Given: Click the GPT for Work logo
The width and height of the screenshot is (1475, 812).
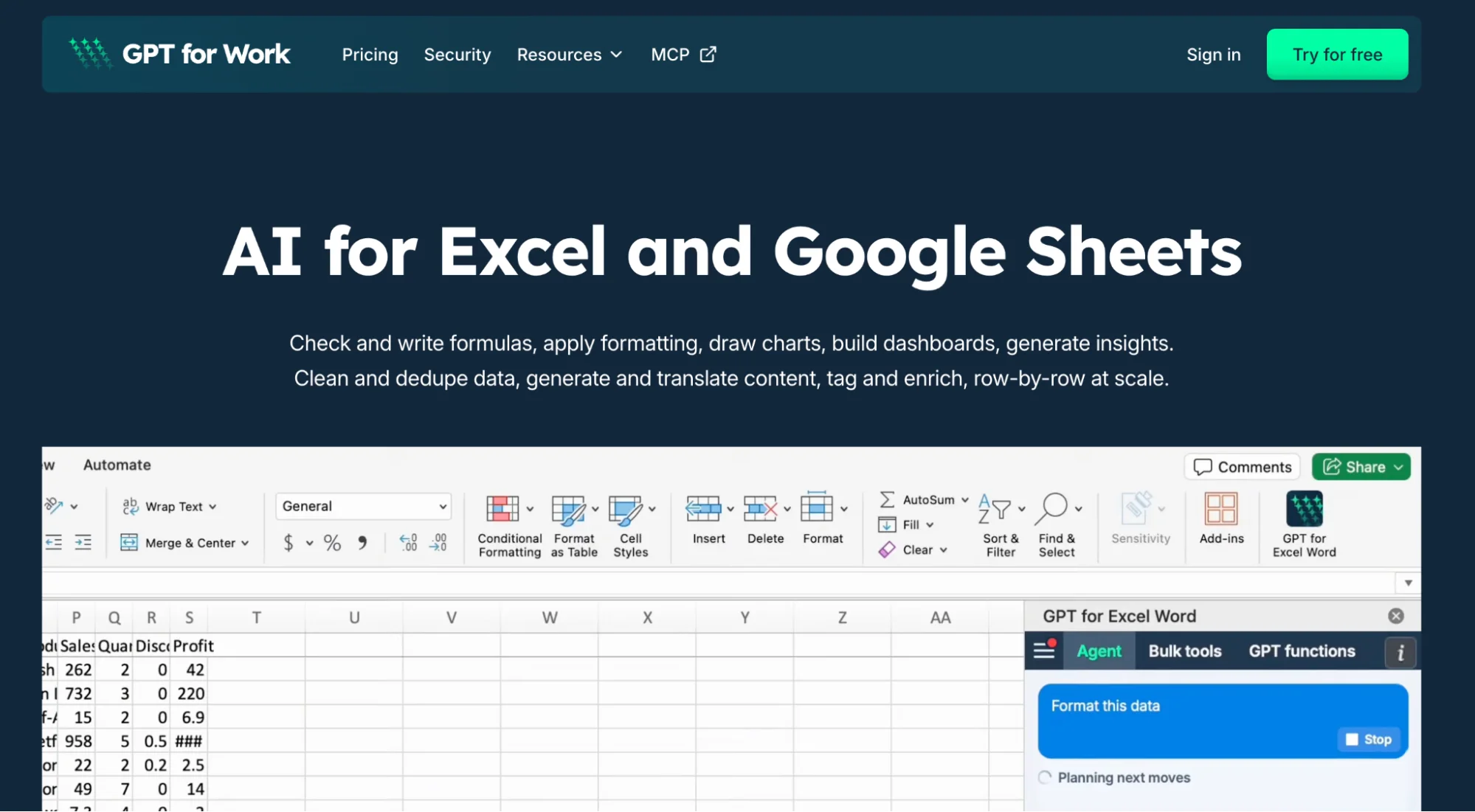Looking at the screenshot, I should [x=180, y=54].
